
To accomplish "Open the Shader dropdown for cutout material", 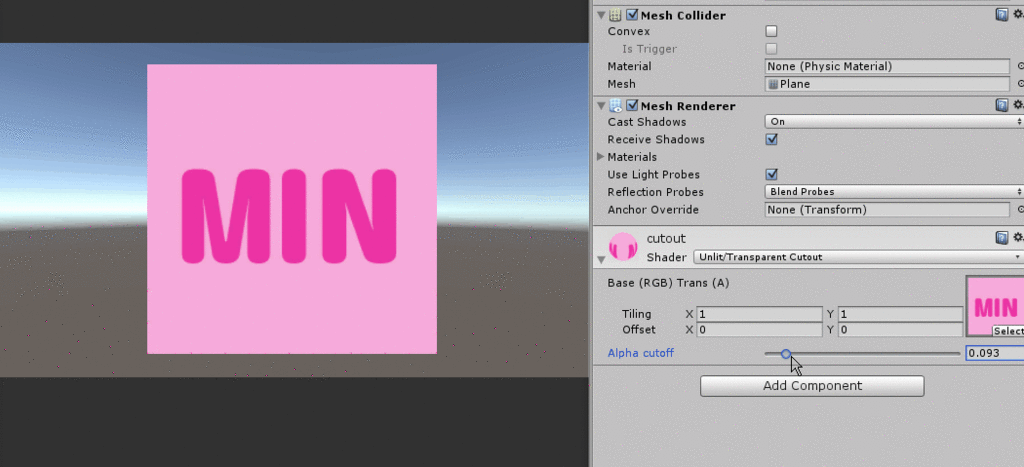I will click(858, 257).
